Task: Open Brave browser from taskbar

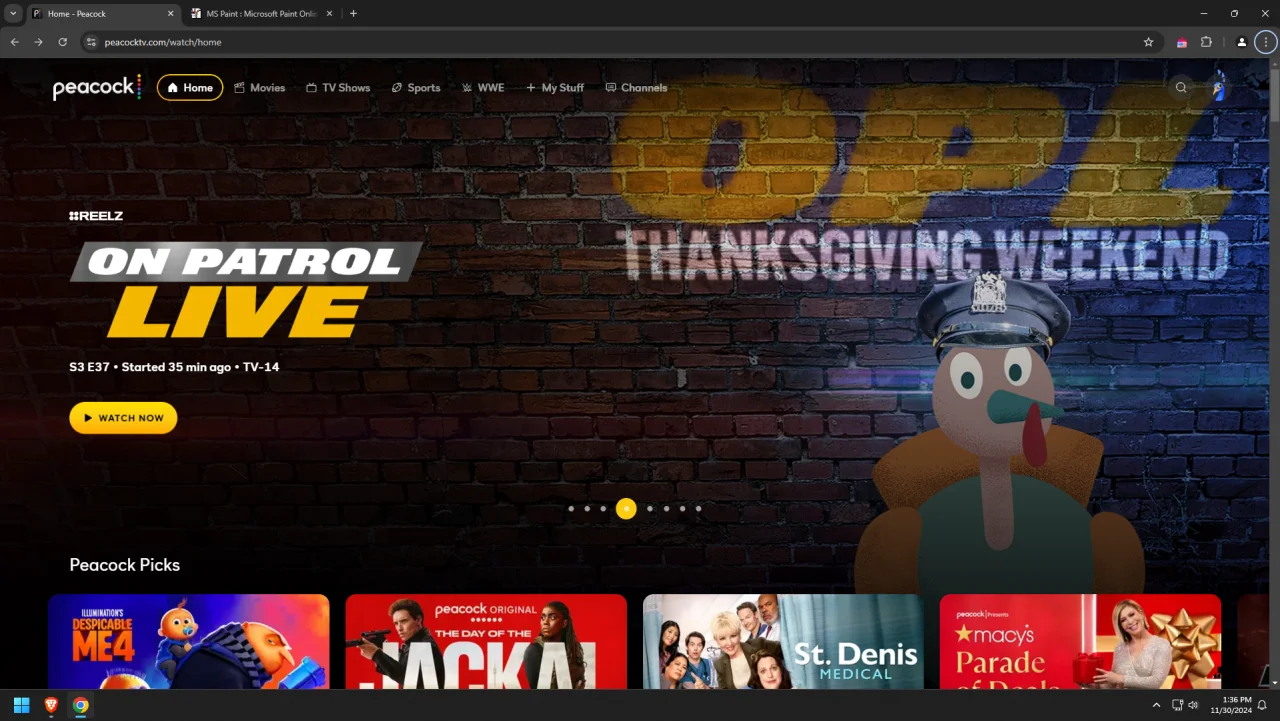Action: 51,705
